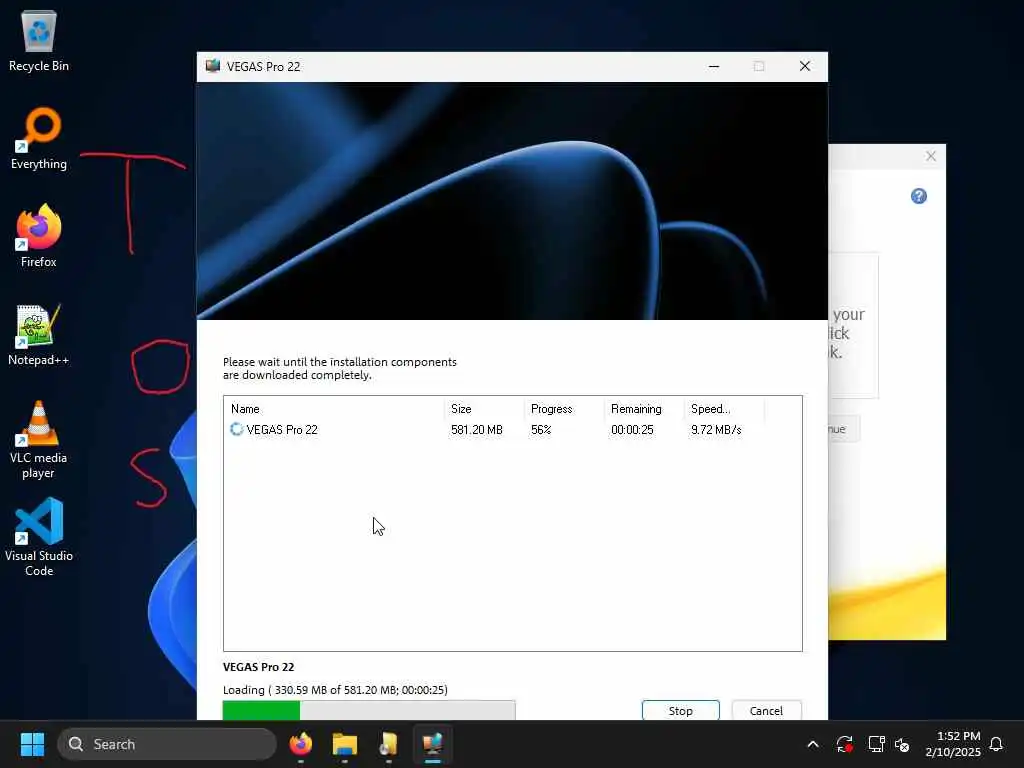Open the Notepad++ desktop shortcut
This screenshot has height=768, width=1024.
tap(39, 334)
